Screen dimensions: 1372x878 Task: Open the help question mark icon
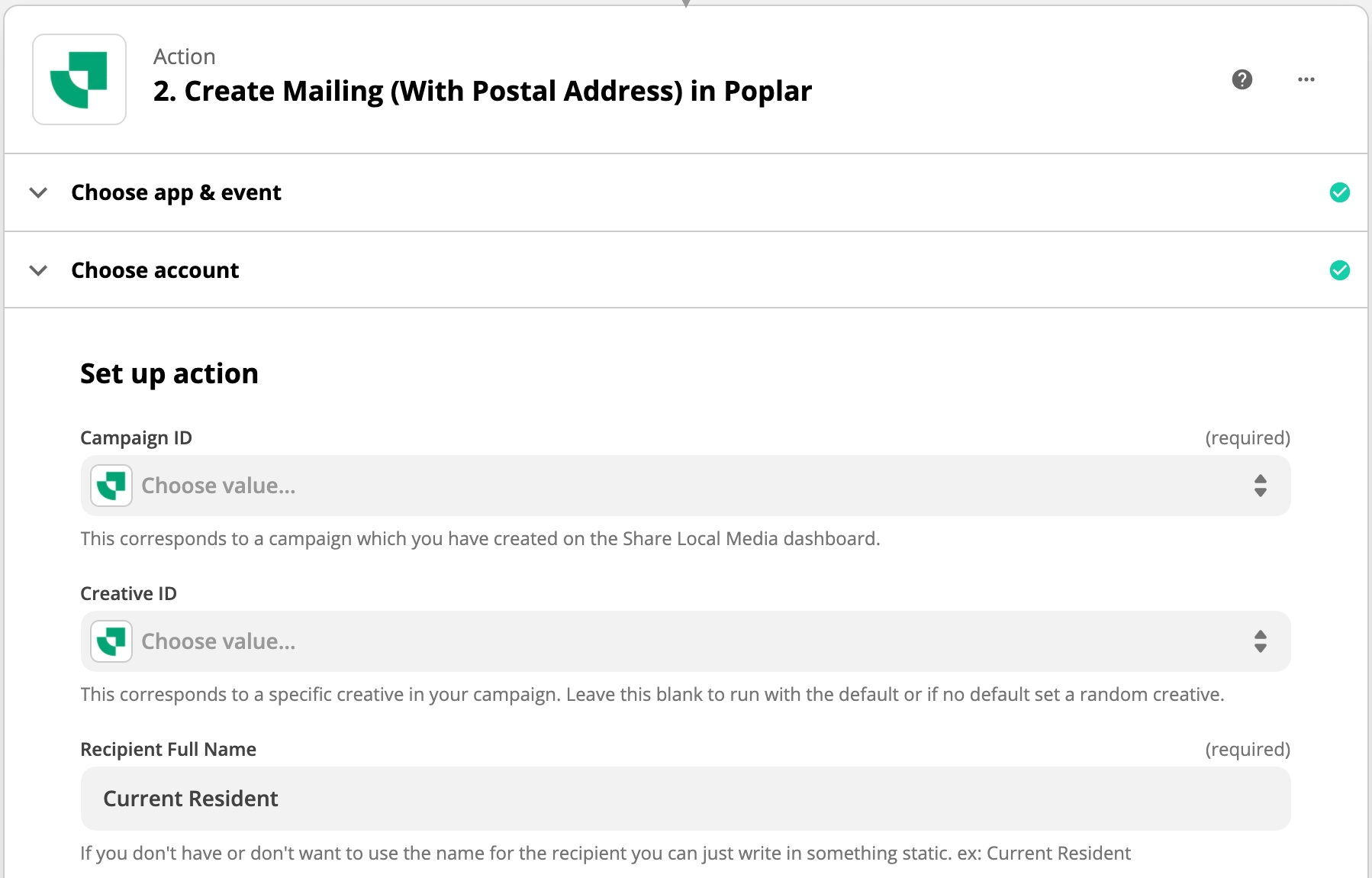pyautogui.click(x=1242, y=79)
